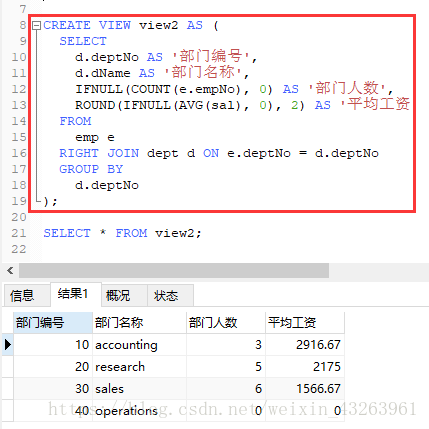Select headcount cell for sales row
The image size is (429, 429).
tap(226, 389)
